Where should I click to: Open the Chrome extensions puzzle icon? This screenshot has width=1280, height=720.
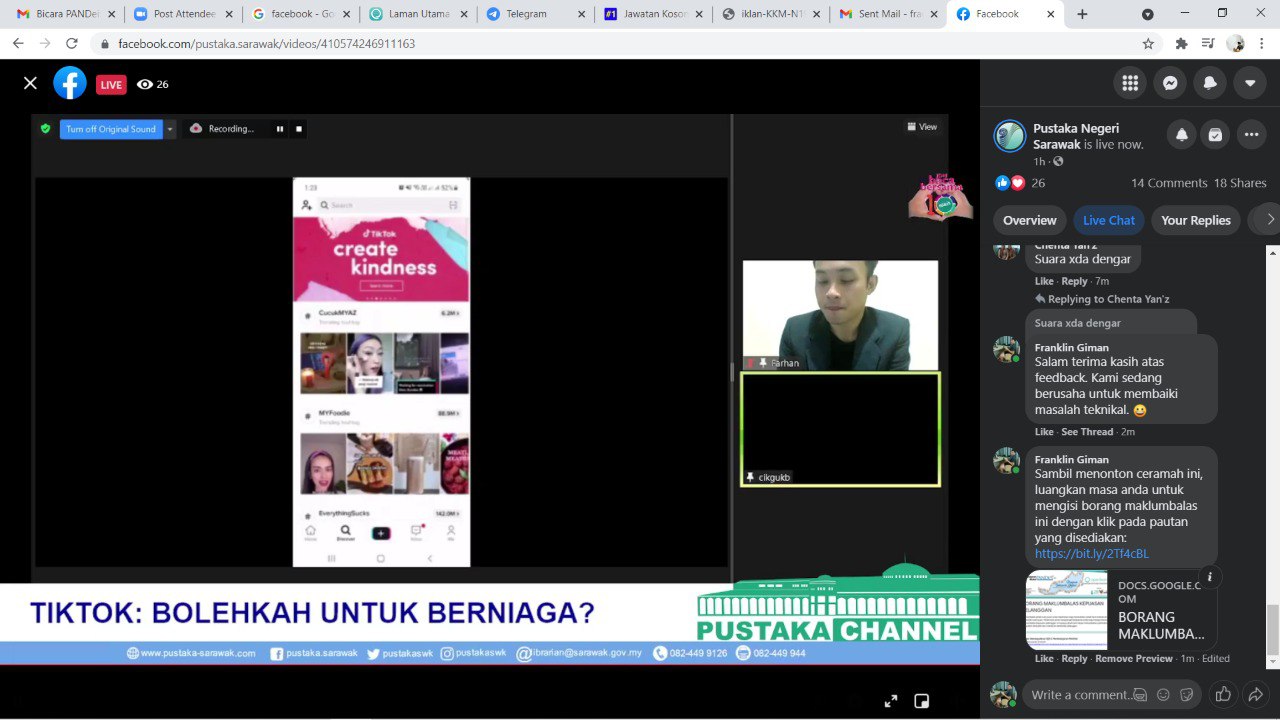(x=1182, y=44)
